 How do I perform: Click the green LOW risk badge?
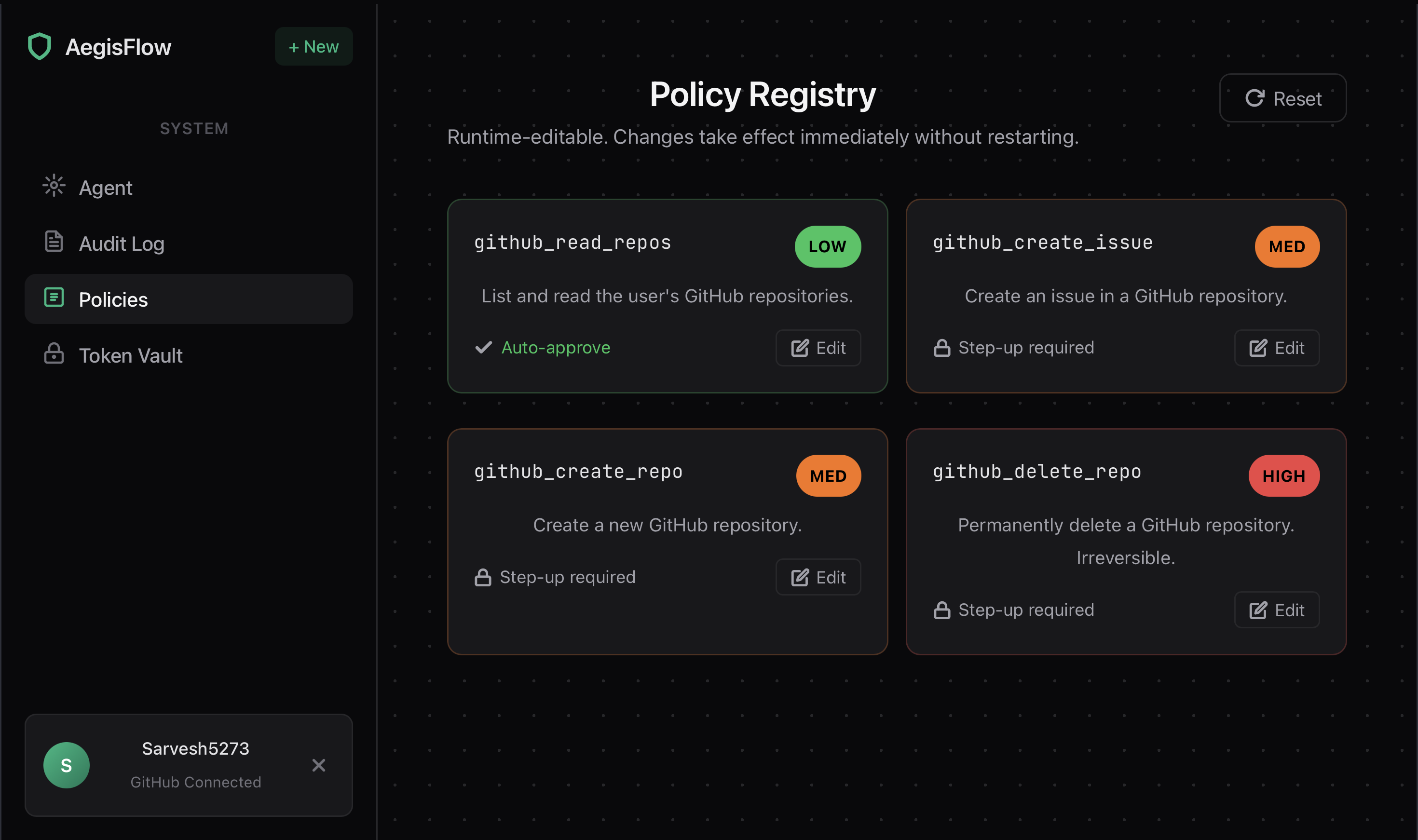tap(827, 247)
